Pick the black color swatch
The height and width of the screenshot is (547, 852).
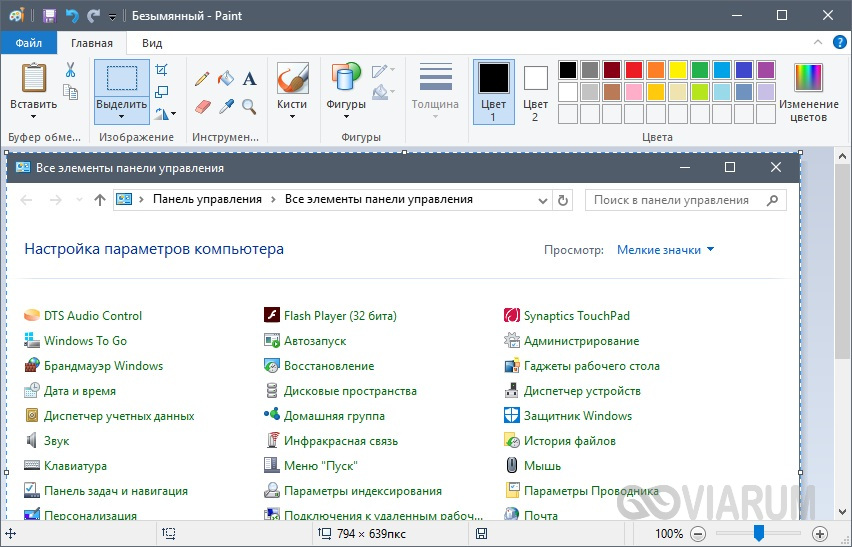(568, 70)
